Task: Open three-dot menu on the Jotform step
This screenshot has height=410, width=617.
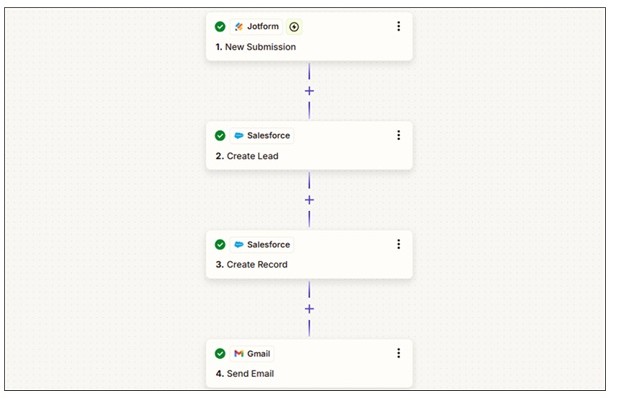Action: (398, 27)
